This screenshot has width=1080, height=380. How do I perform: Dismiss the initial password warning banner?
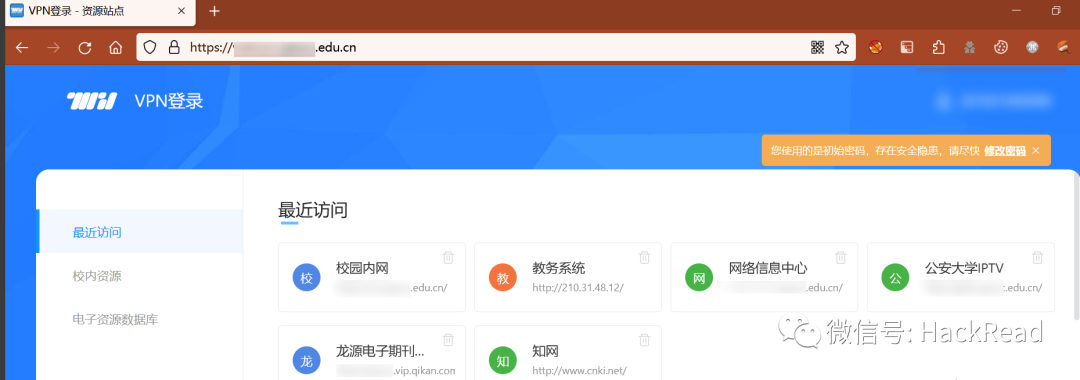coord(1036,150)
